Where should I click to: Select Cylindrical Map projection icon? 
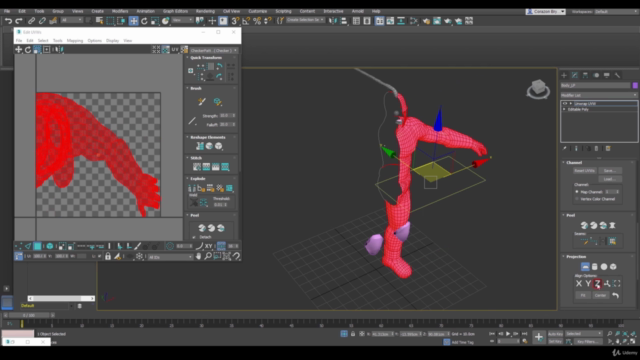pos(595,267)
